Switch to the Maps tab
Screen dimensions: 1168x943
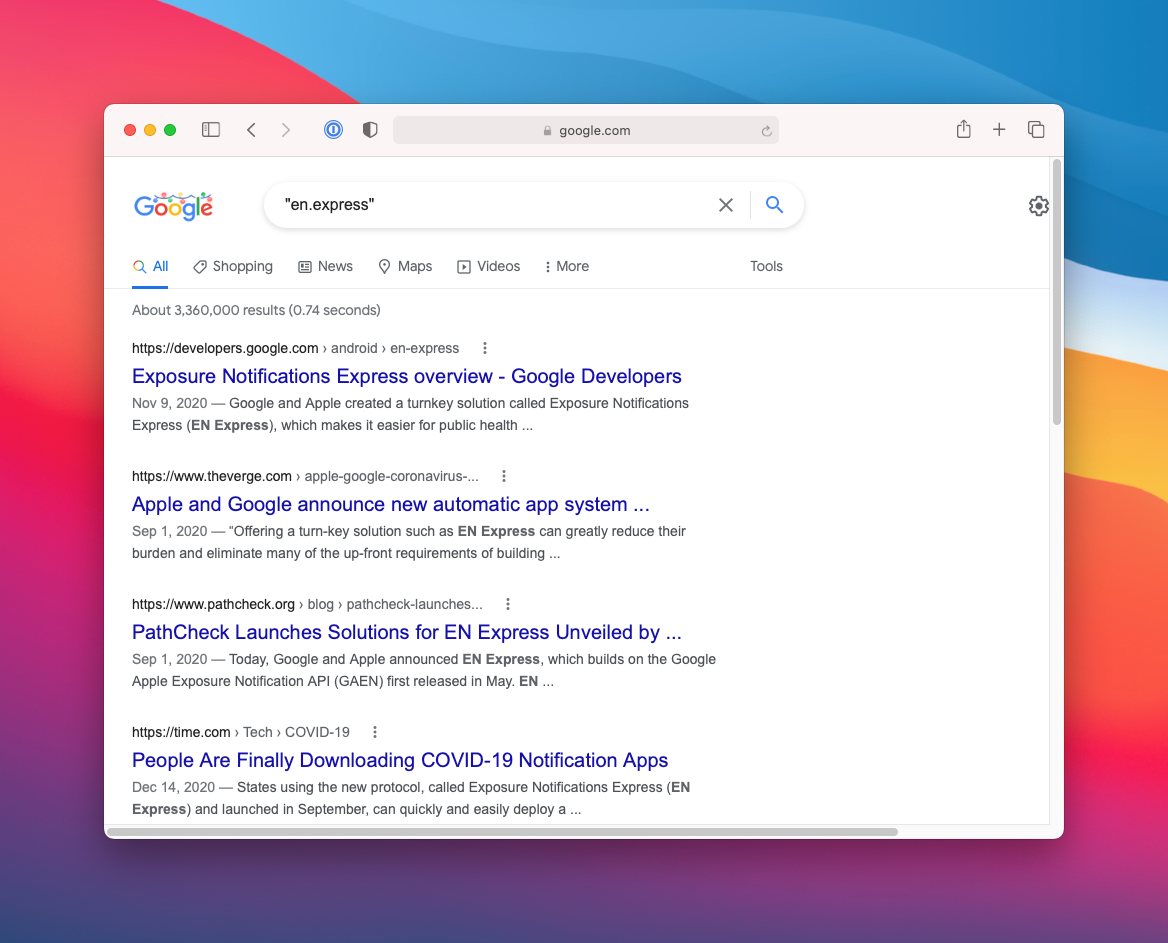(405, 267)
